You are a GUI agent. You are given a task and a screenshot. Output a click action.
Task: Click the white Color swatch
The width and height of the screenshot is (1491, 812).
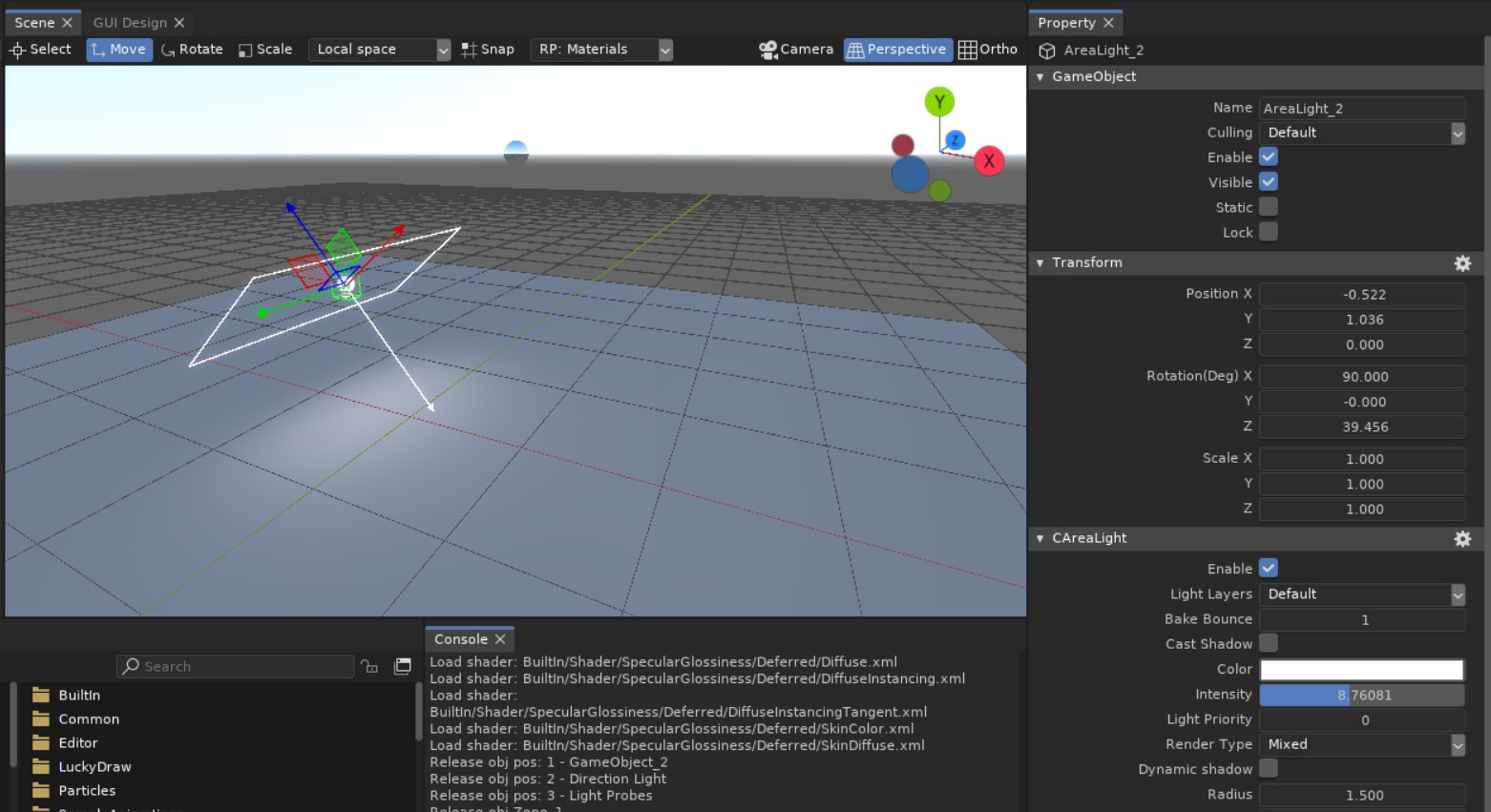tap(1362, 670)
